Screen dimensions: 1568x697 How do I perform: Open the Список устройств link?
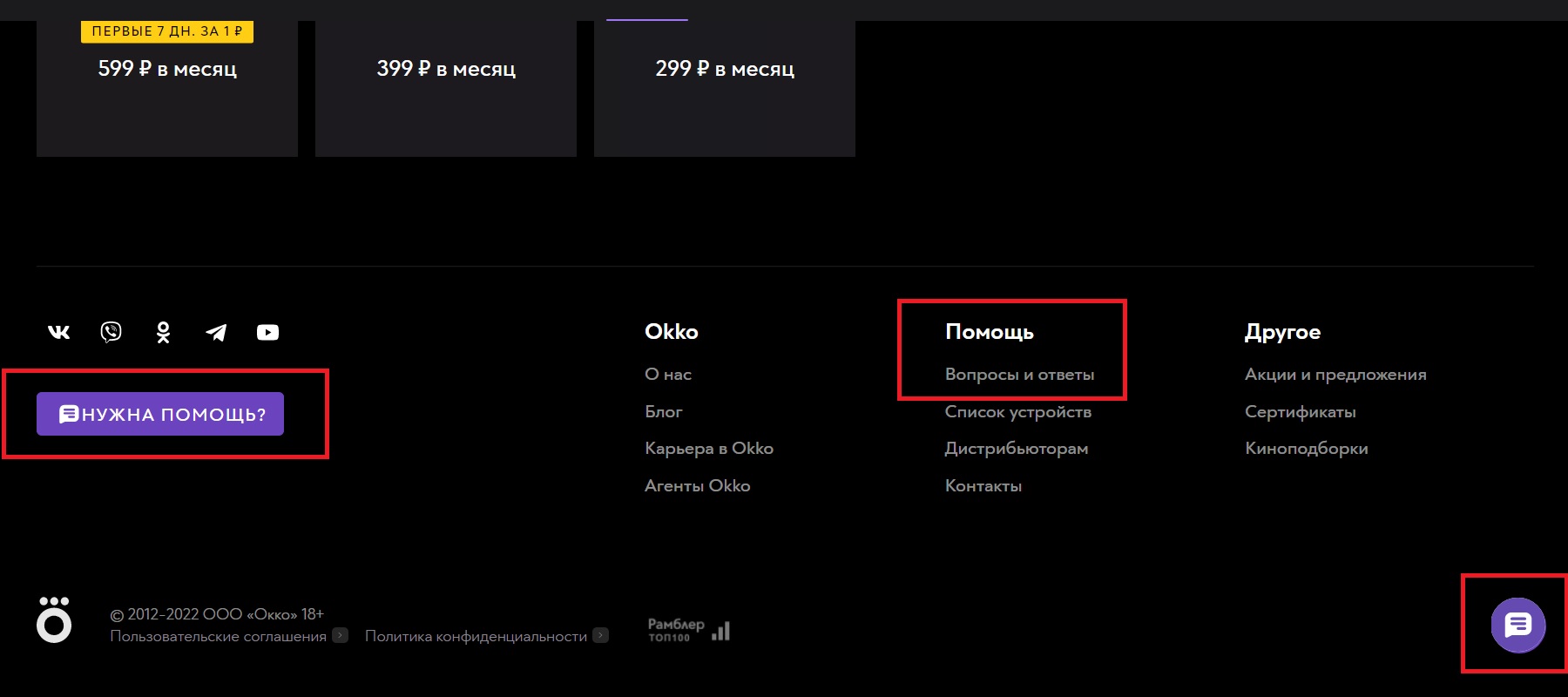pos(1017,412)
